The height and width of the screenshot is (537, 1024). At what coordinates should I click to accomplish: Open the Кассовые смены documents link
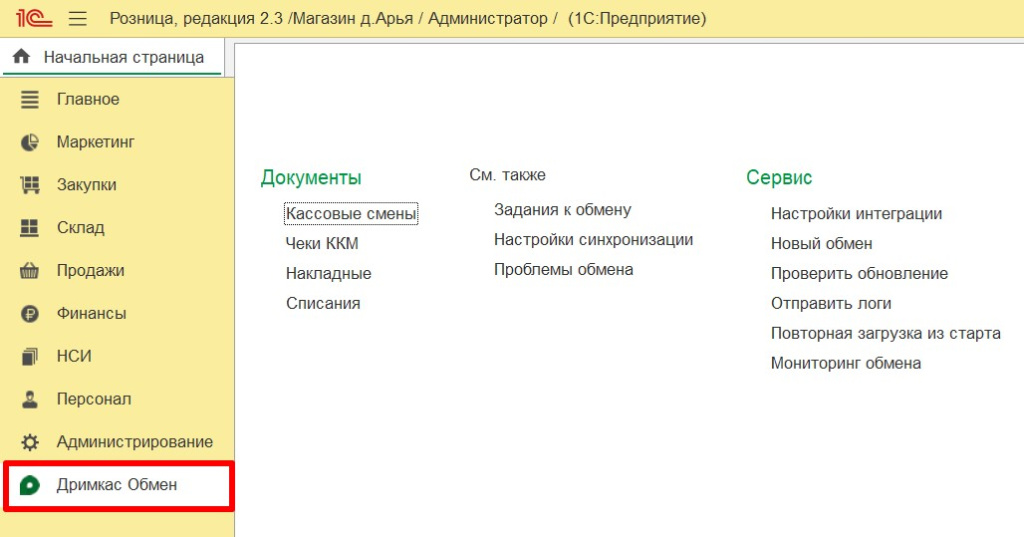point(351,213)
